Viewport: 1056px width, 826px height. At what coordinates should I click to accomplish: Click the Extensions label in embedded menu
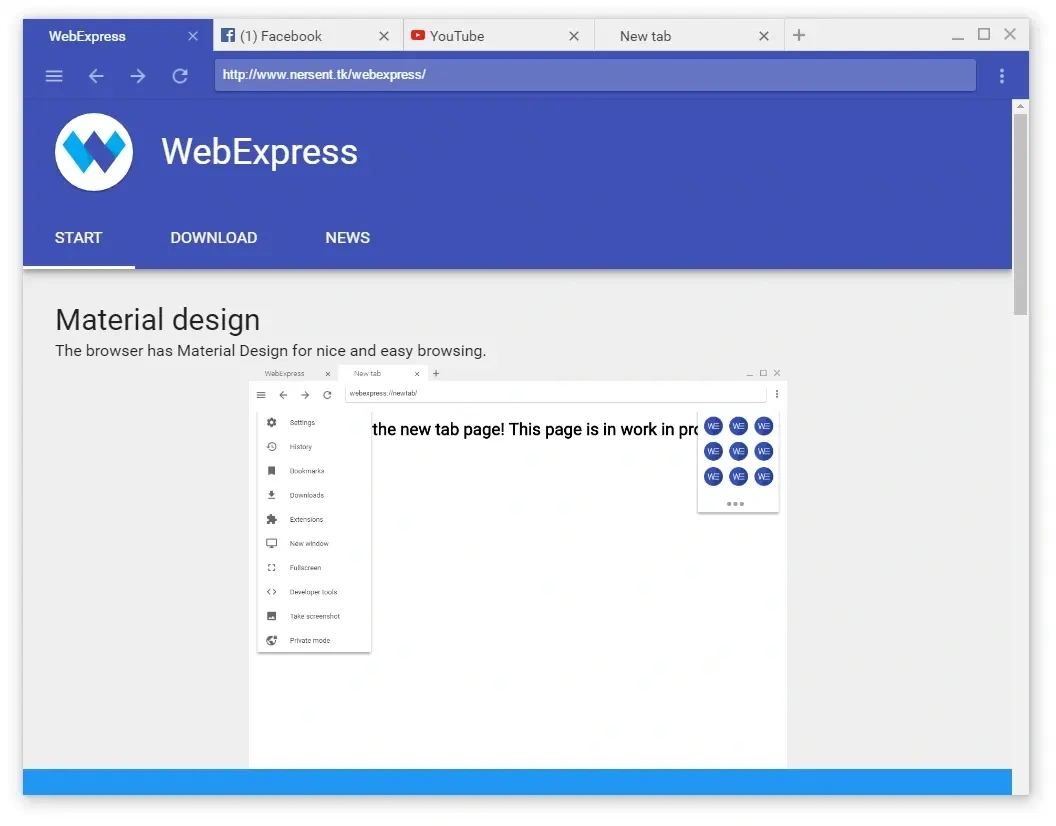306,519
